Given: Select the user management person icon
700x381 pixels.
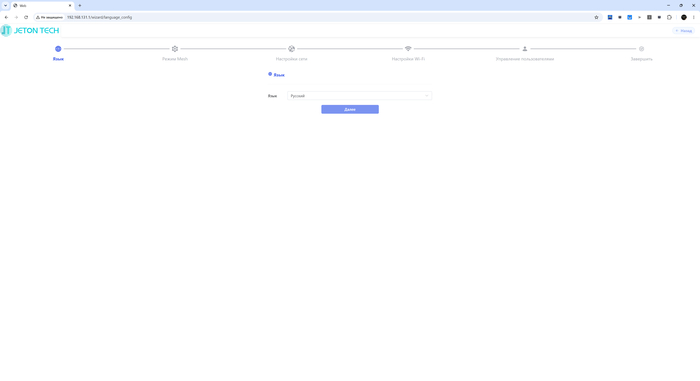Looking at the screenshot, I should [x=525, y=49].
